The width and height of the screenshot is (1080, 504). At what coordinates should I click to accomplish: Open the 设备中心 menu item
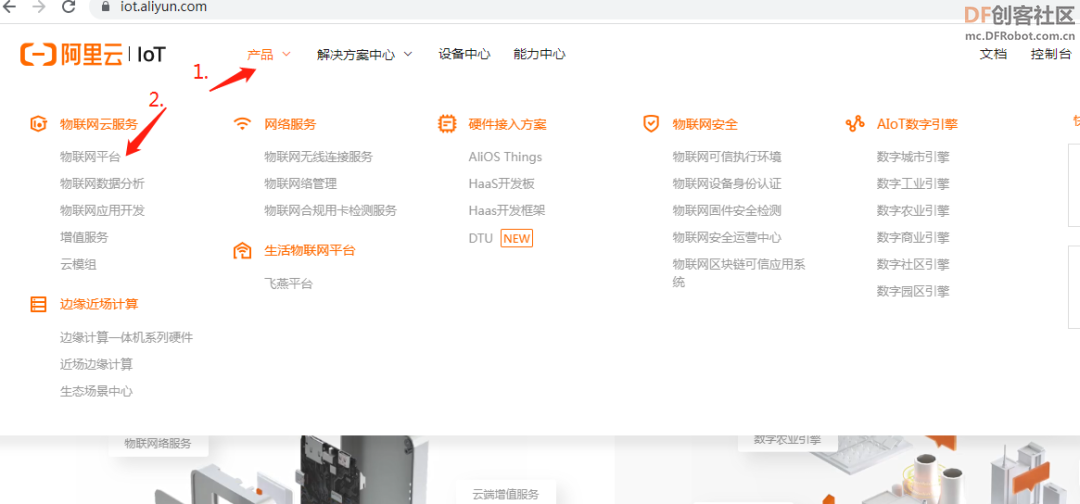(464, 54)
